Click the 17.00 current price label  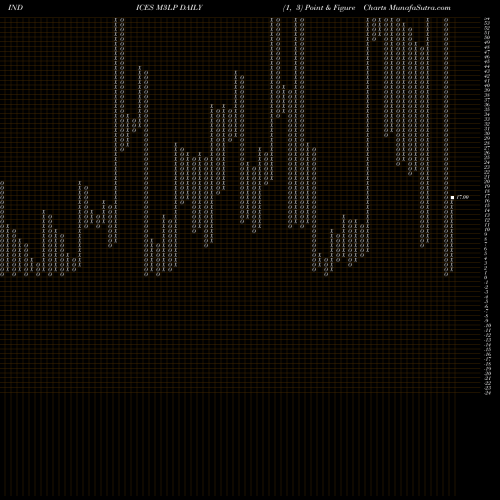point(463,197)
